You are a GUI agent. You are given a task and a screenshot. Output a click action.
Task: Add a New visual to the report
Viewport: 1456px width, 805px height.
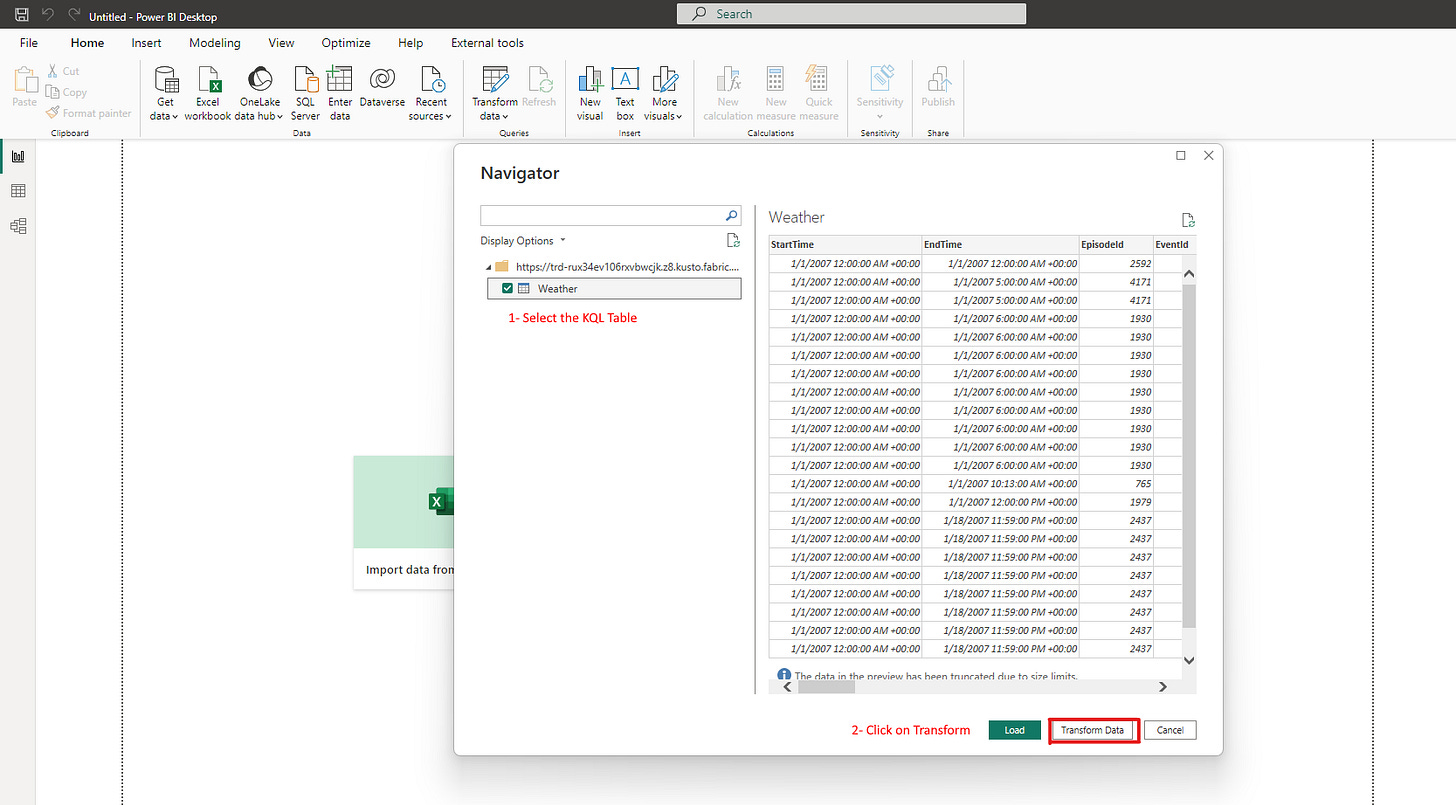point(590,92)
